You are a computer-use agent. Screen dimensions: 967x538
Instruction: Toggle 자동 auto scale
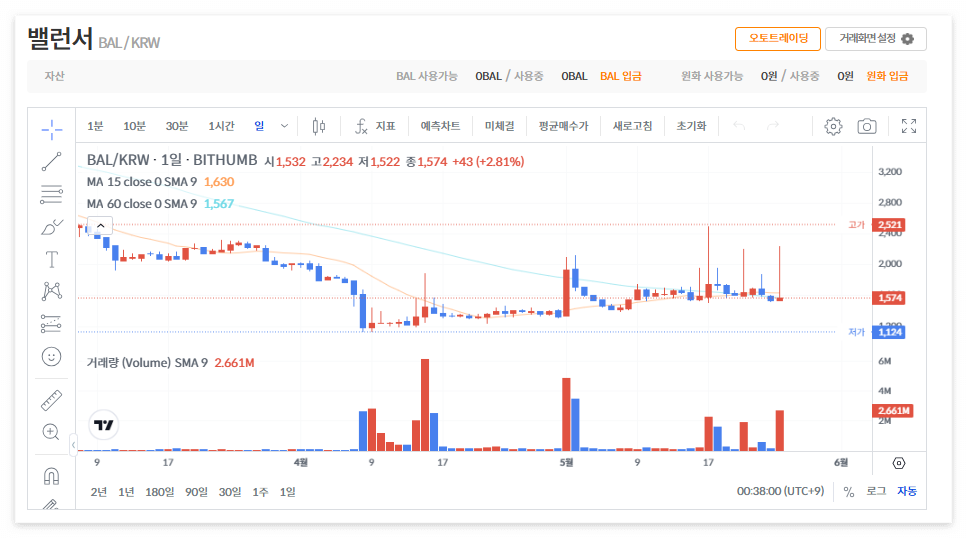tap(907, 492)
